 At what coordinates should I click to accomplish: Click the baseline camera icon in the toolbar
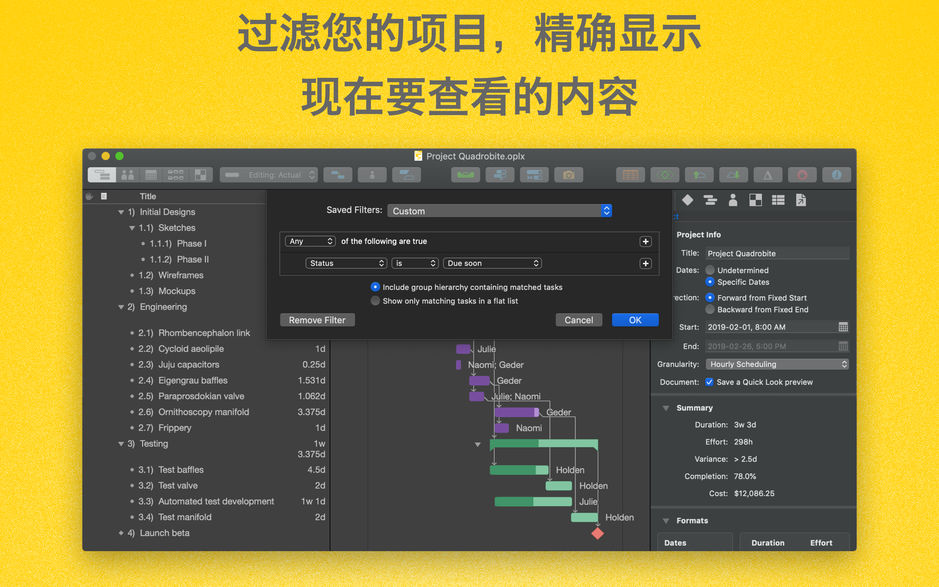click(568, 174)
